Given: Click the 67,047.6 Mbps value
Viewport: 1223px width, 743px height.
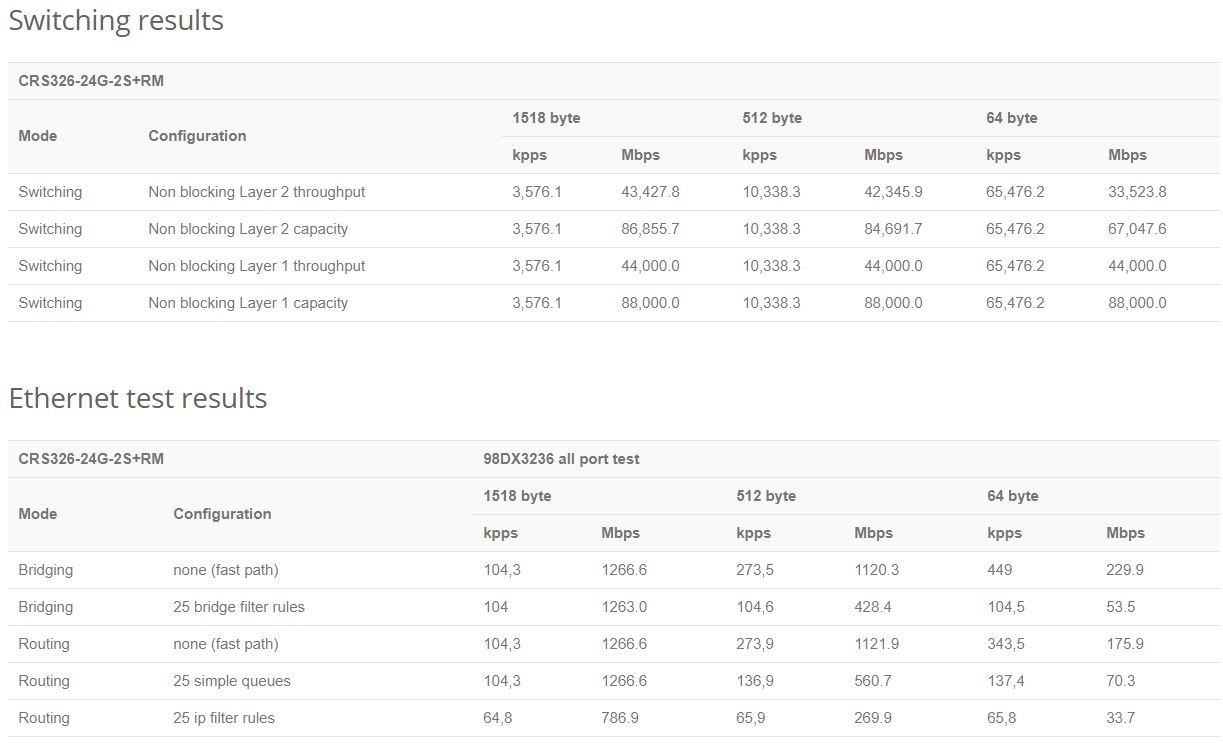Looking at the screenshot, I should tap(1137, 229).
